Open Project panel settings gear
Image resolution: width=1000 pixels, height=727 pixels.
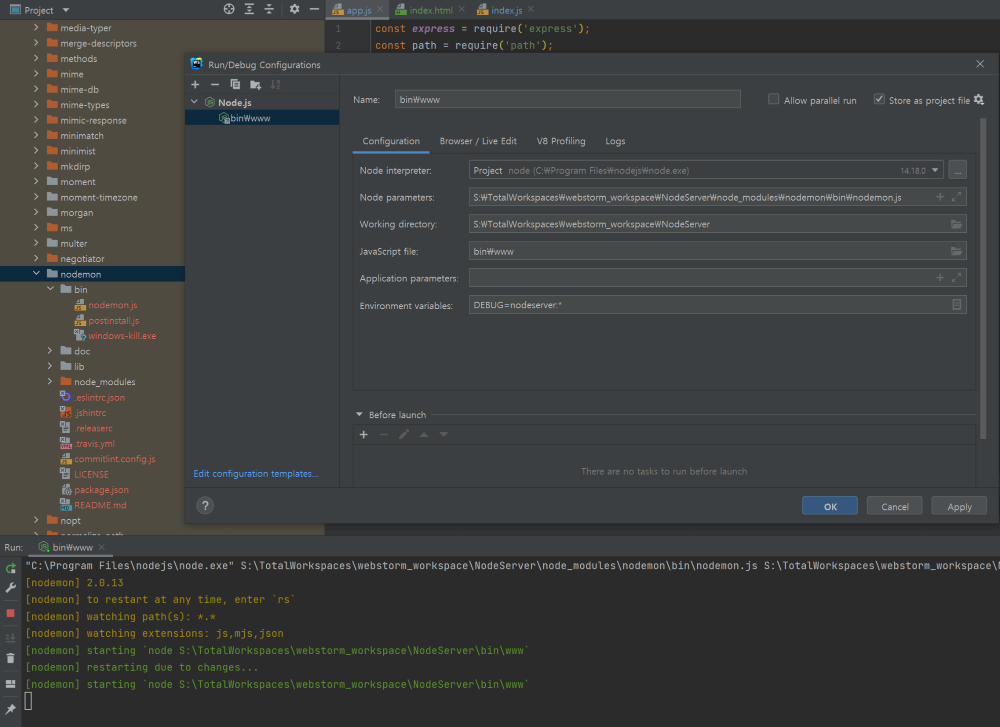click(294, 9)
